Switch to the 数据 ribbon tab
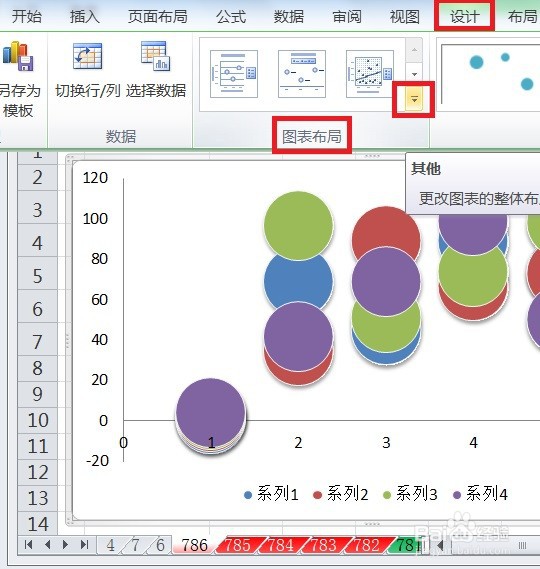The width and height of the screenshot is (540, 569). [x=289, y=17]
